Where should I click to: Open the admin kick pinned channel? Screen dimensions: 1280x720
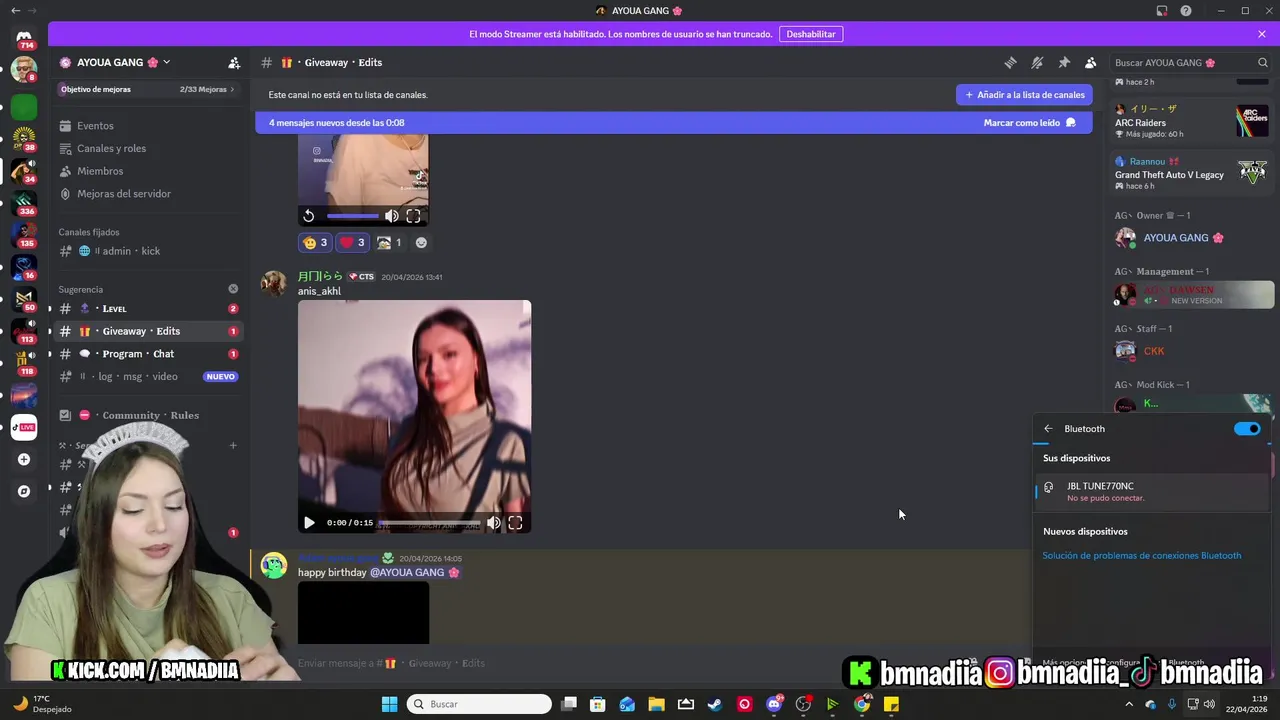(148, 251)
